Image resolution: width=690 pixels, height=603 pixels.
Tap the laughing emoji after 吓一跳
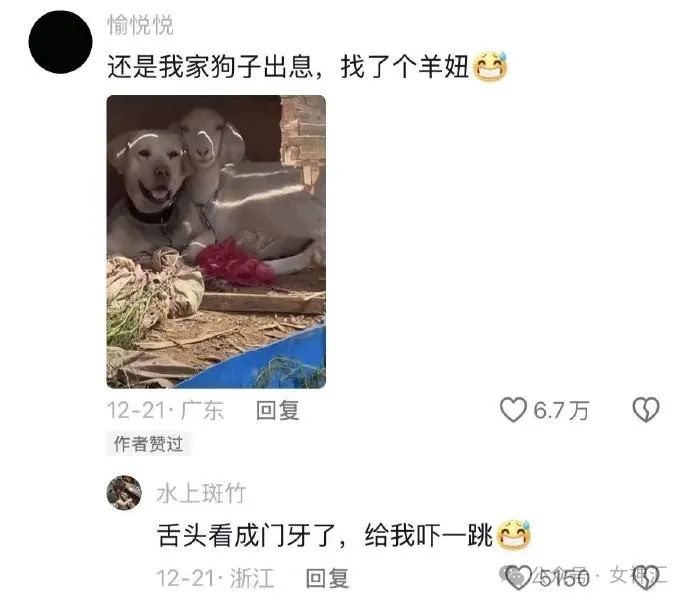pyautogui.click(x=514, y=535)
